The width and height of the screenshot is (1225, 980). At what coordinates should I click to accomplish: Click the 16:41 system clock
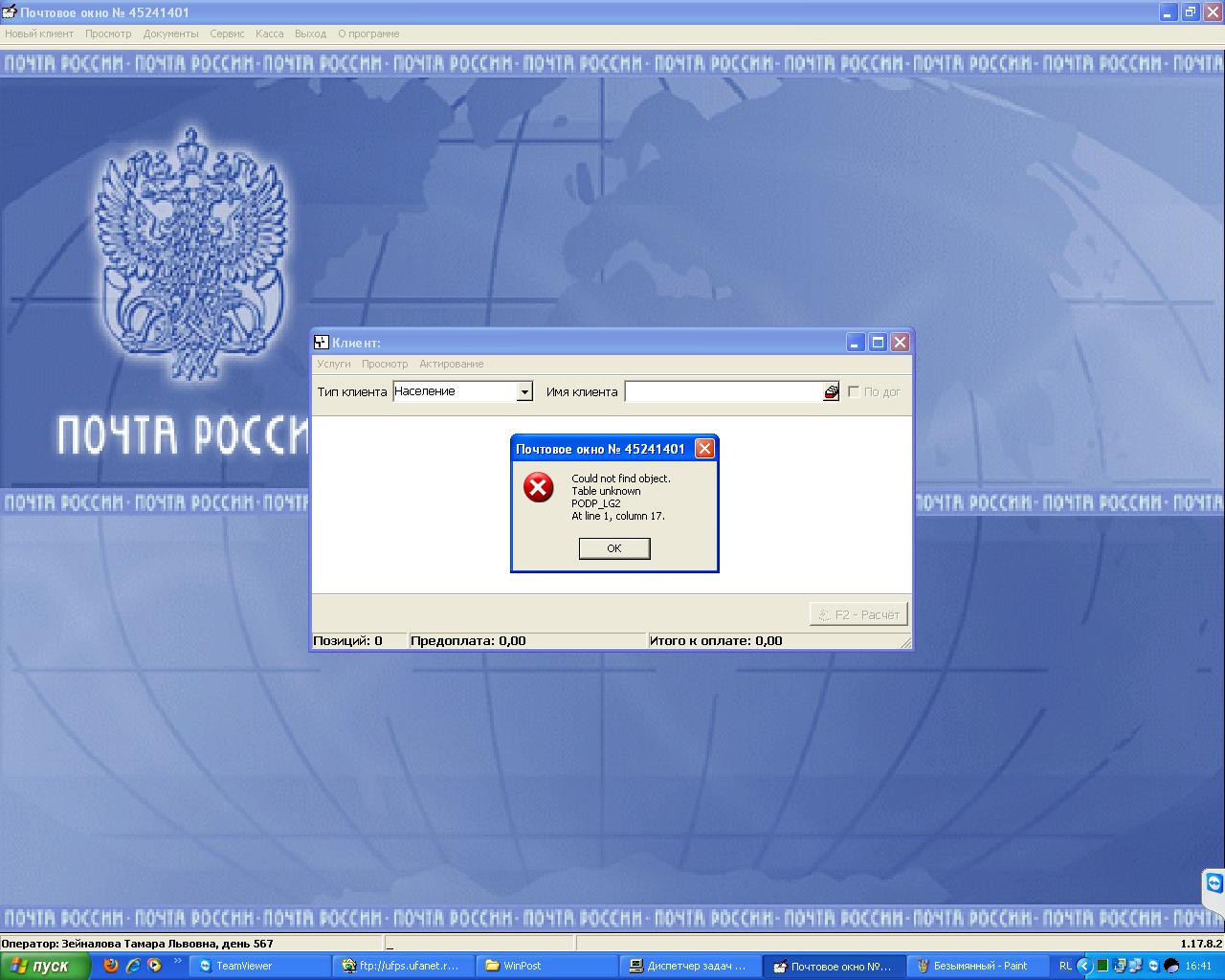coord(1198,967)
